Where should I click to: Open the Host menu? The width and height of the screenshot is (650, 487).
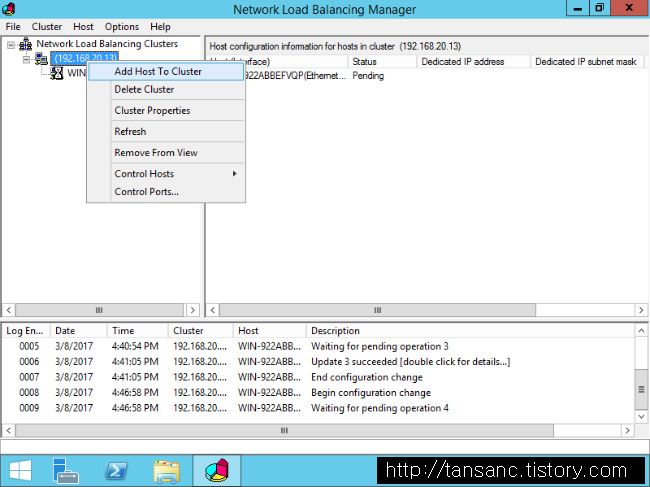(83, 27)
